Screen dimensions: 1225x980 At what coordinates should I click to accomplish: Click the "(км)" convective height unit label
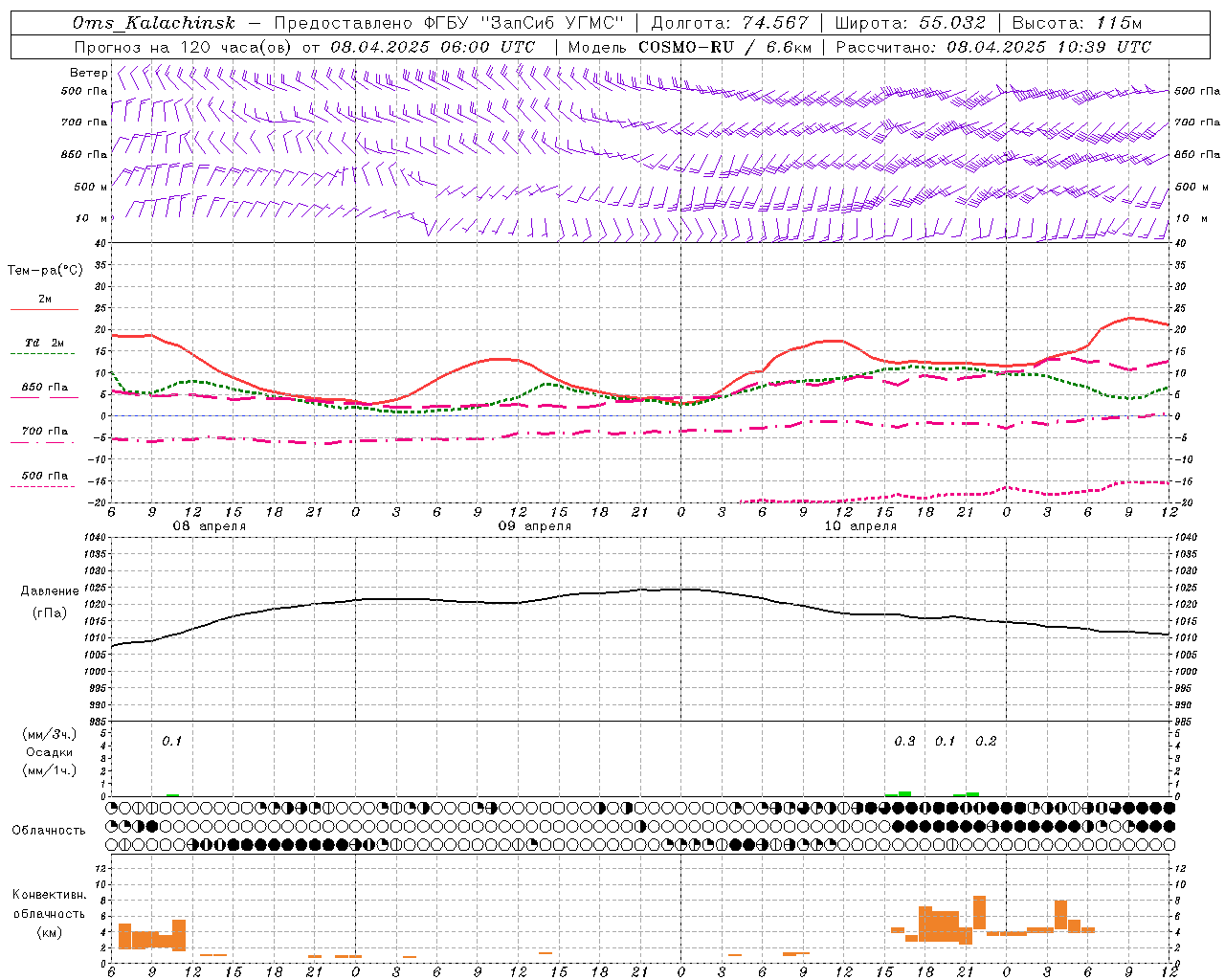point(49,932)
